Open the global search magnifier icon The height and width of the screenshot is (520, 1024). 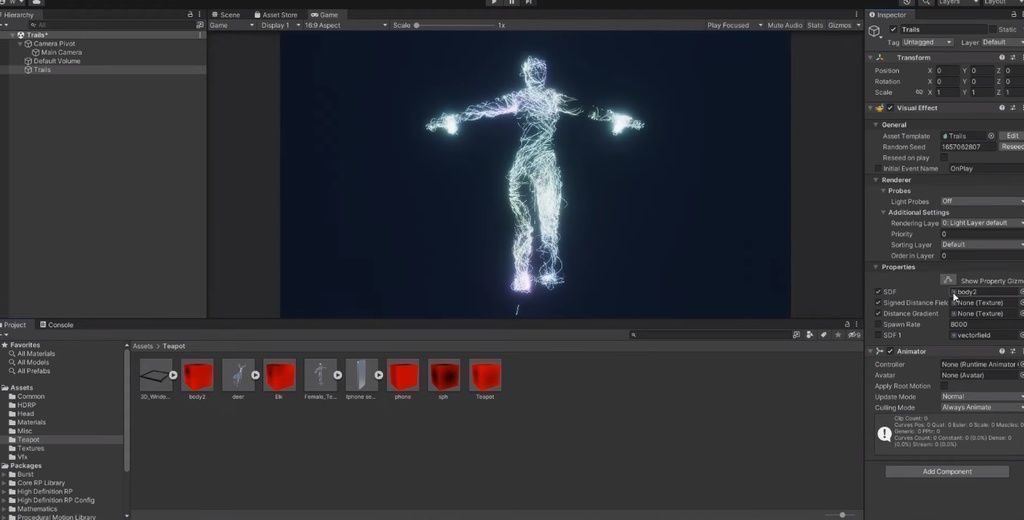926,3
